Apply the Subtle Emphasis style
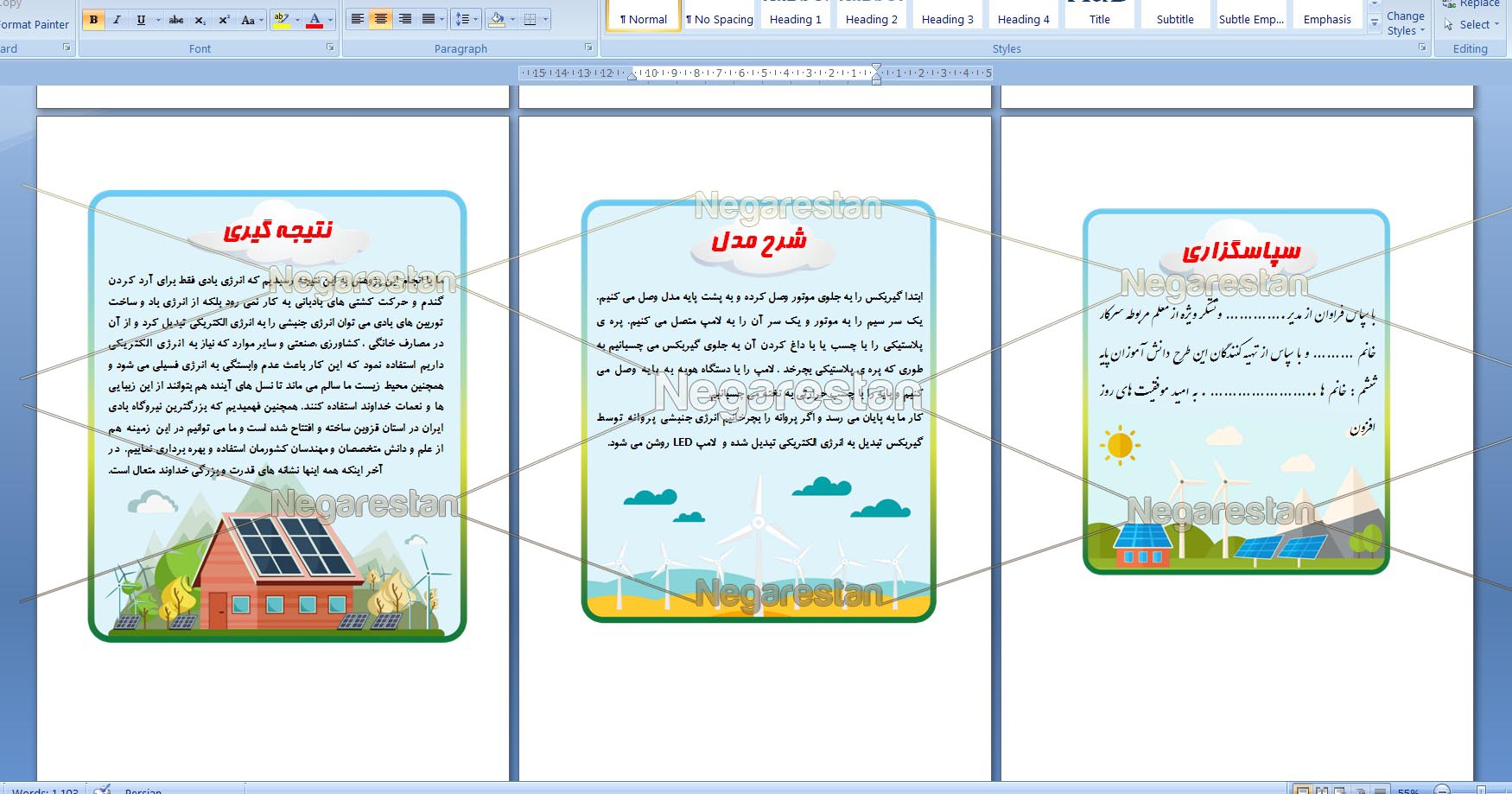1512x794 pixels. pos(1251,16)
